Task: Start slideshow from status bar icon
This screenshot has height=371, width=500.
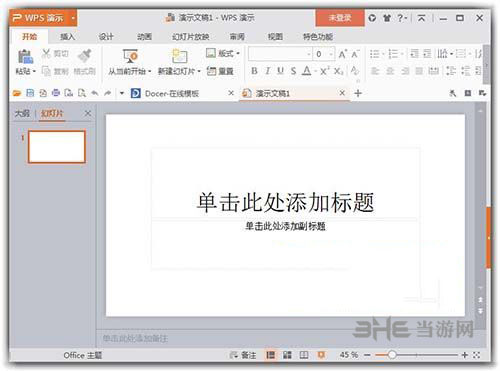Action: tap(321, 355)
